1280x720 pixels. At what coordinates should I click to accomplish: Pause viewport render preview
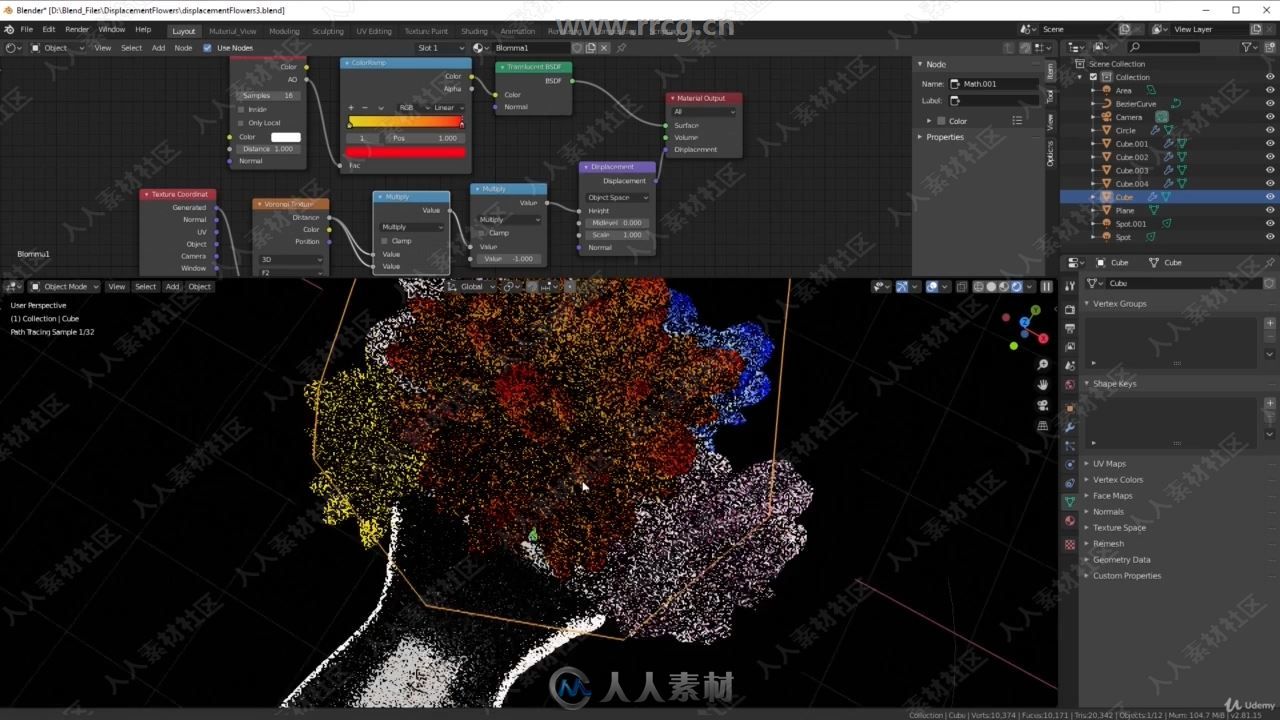click(x=1046, y=286)
